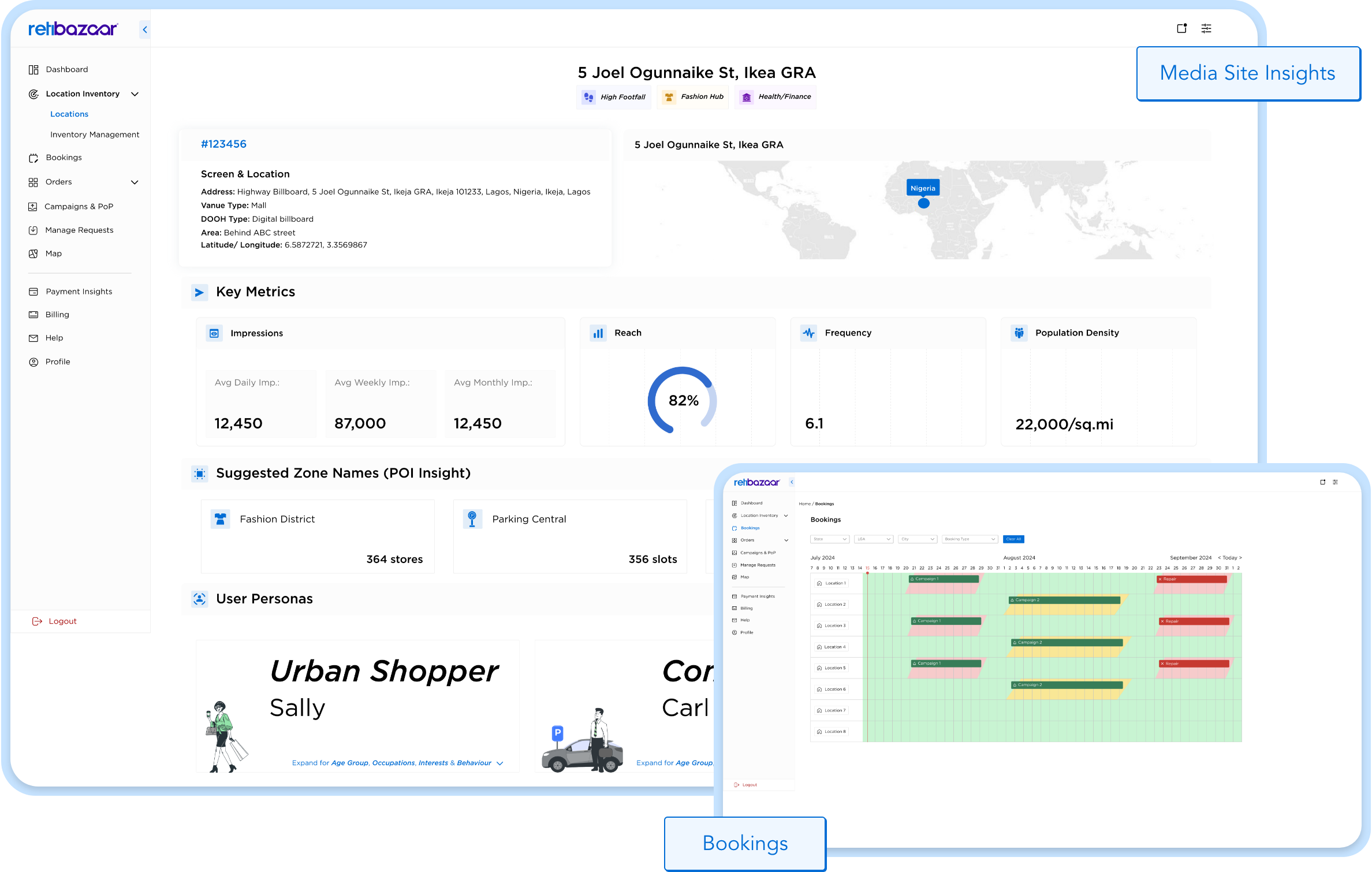
Task: Click the High Footfall tag icon
Action: pos(588,97)
